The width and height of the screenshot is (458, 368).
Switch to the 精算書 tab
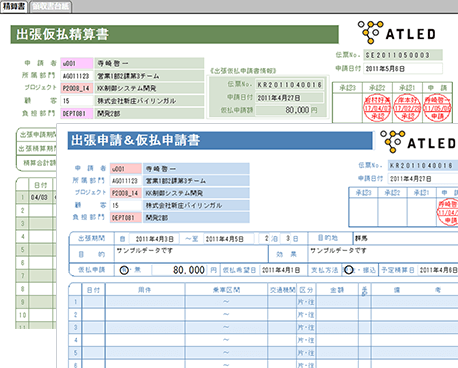tap(14, 7)
